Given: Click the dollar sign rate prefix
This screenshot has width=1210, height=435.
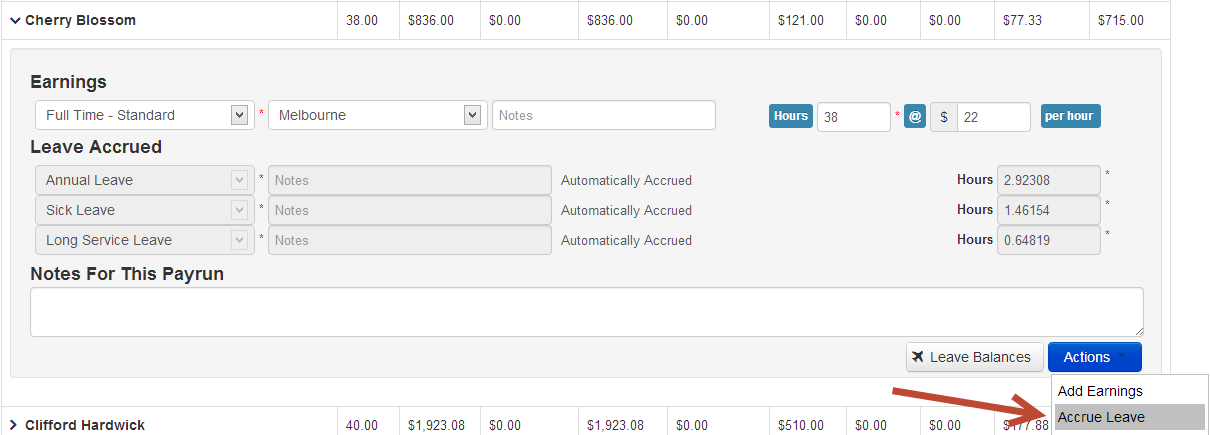Looking at the screenshot, I should (944, 116).
